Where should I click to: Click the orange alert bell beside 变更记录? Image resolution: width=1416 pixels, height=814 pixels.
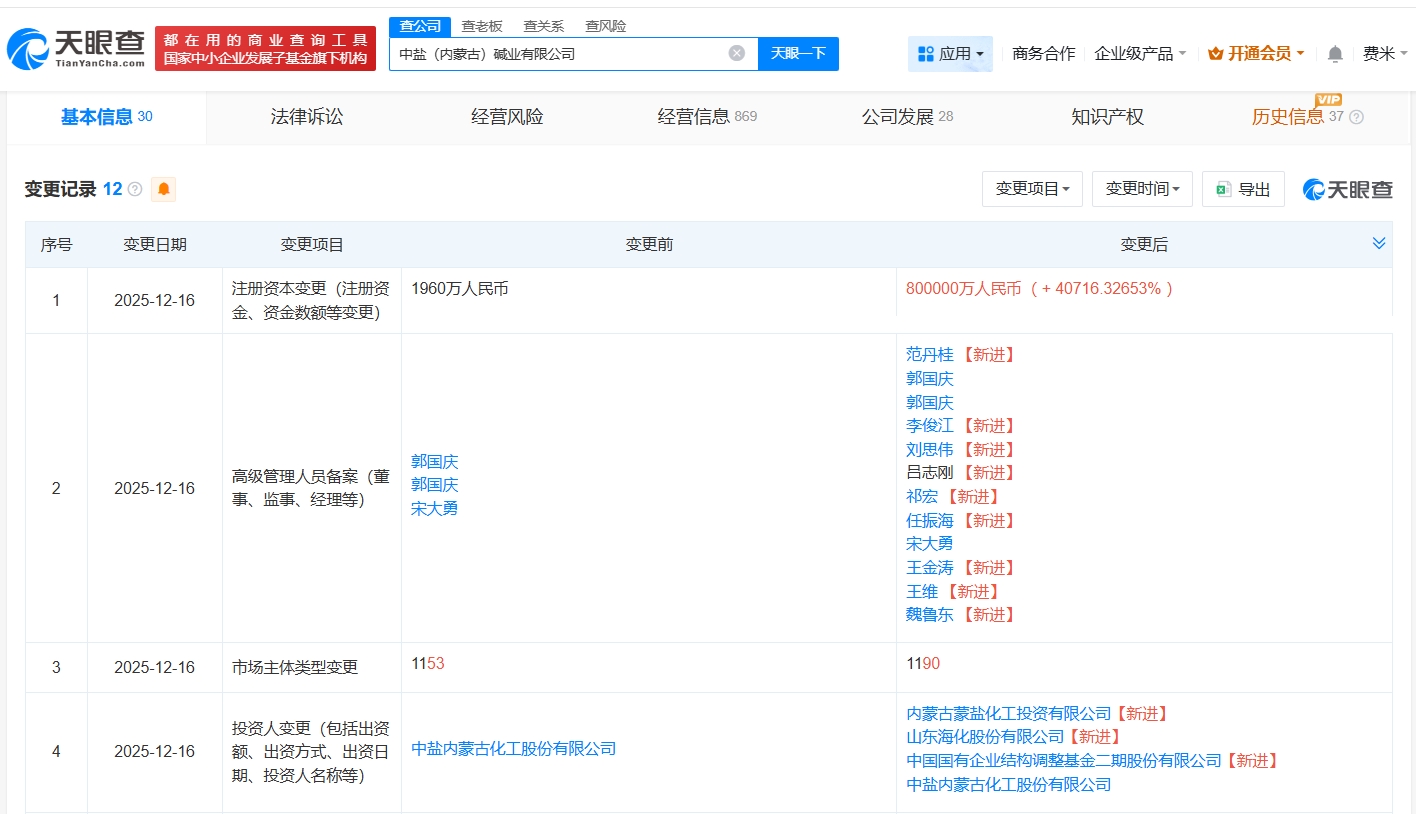[163, 189]
